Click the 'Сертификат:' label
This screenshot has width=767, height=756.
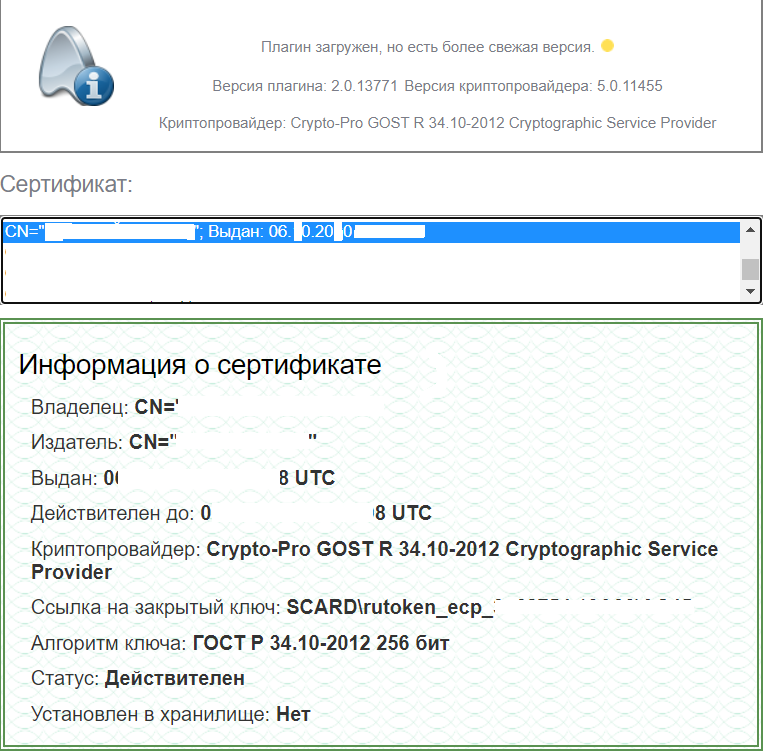tap(66, 184)
